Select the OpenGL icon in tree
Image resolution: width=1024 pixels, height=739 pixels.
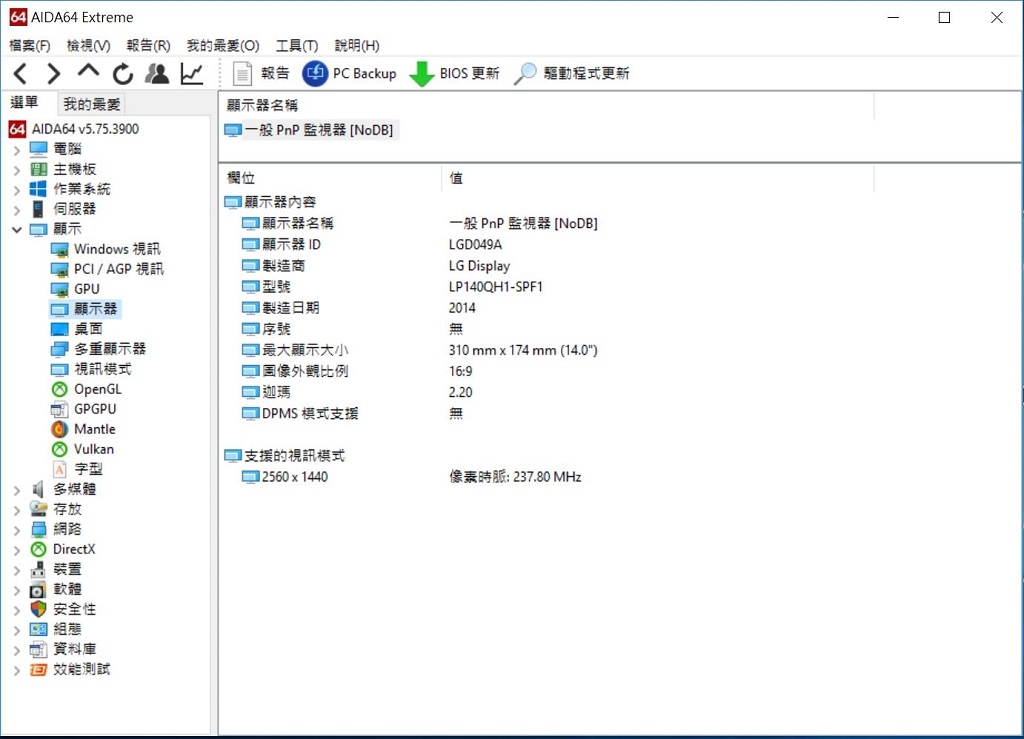(x=59, y=390)
